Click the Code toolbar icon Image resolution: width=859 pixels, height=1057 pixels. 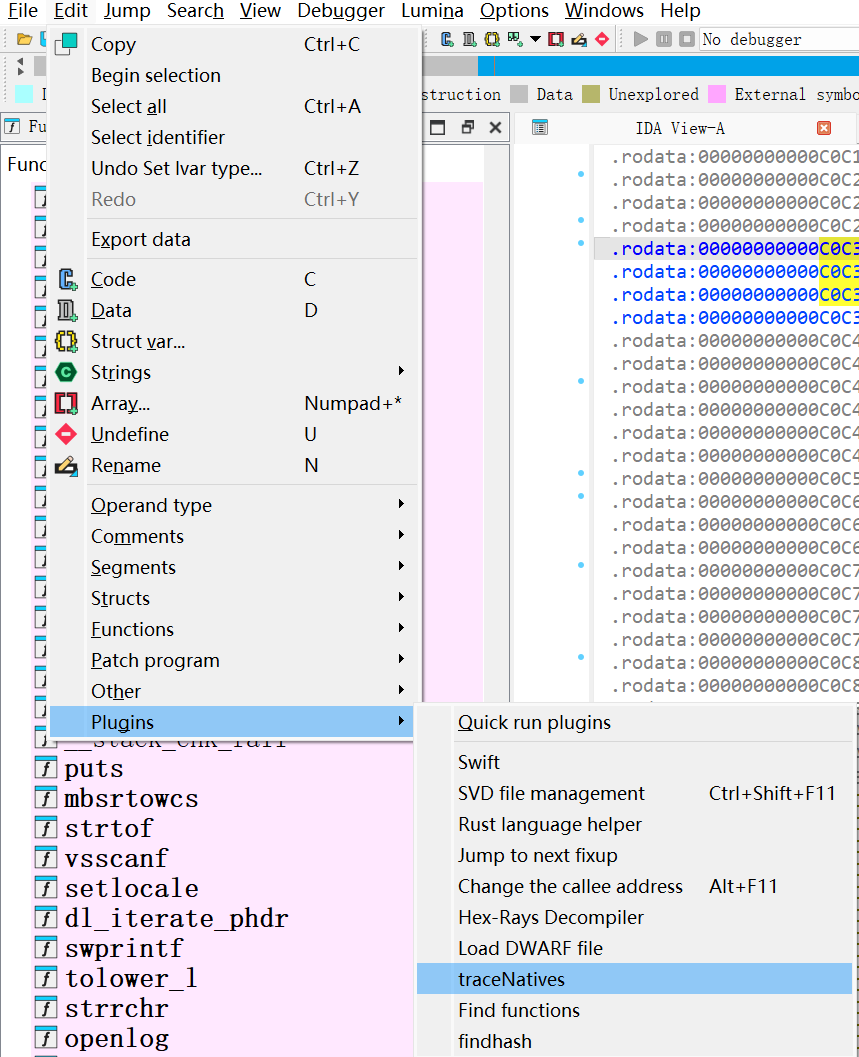(447, 39)
